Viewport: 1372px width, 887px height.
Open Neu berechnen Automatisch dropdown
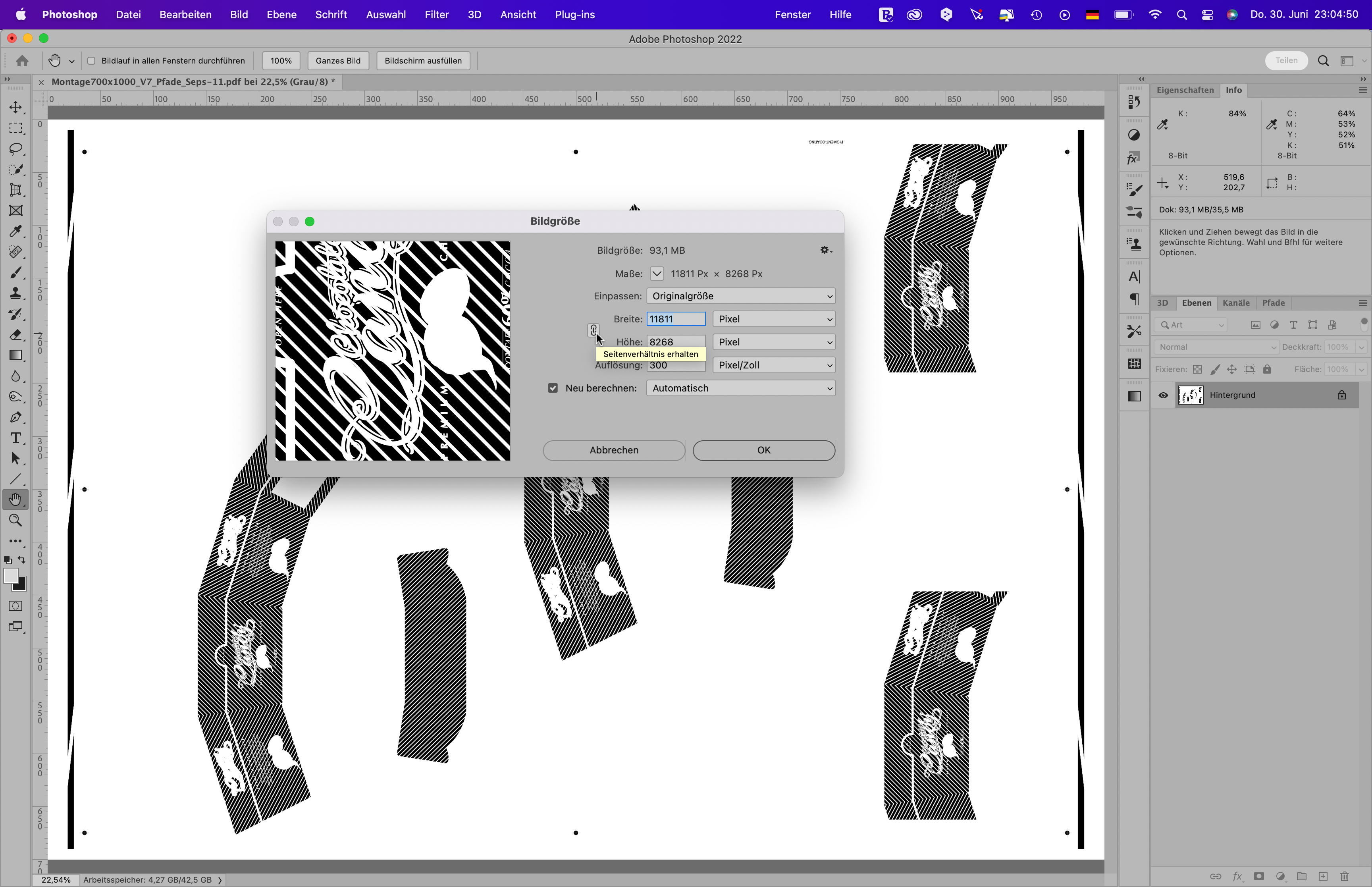(740, 388)
